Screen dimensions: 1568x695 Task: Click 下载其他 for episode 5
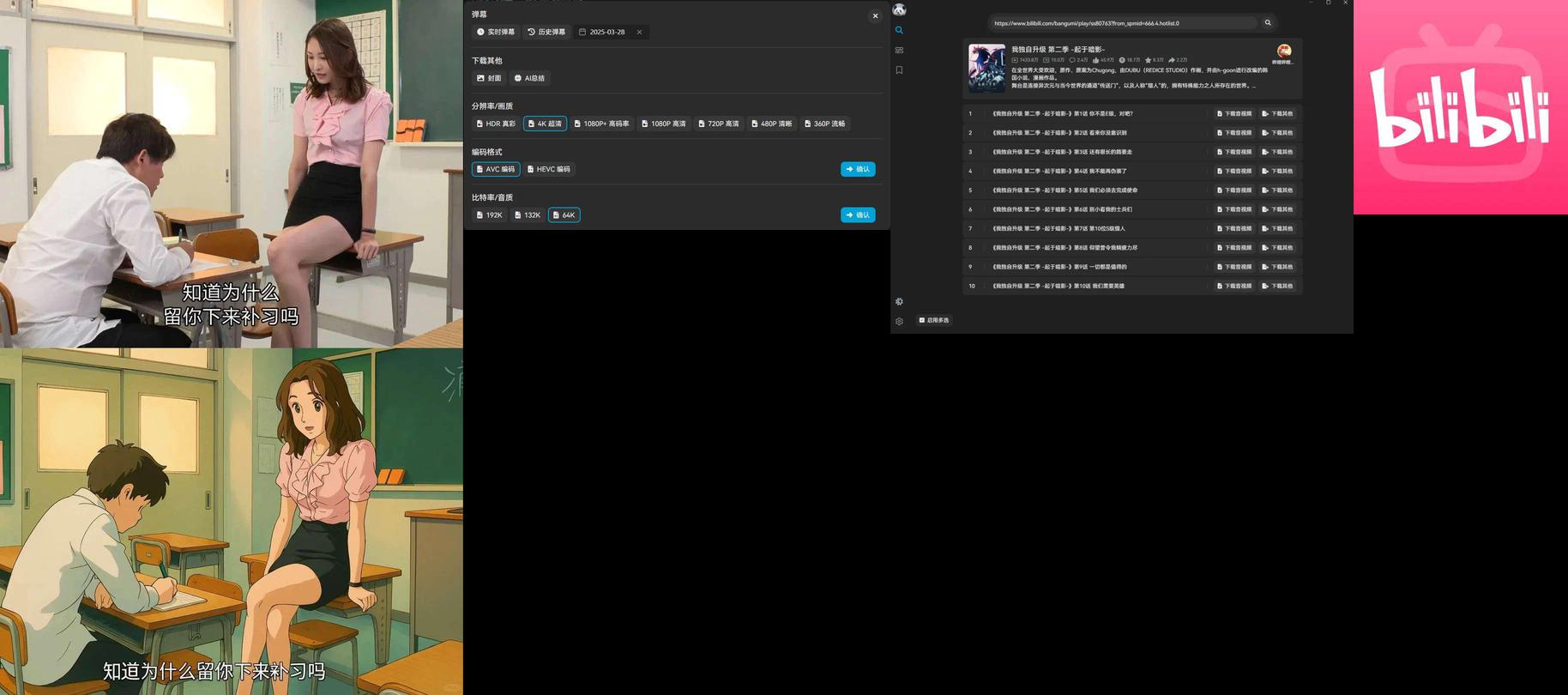[x=1277, y=190]
